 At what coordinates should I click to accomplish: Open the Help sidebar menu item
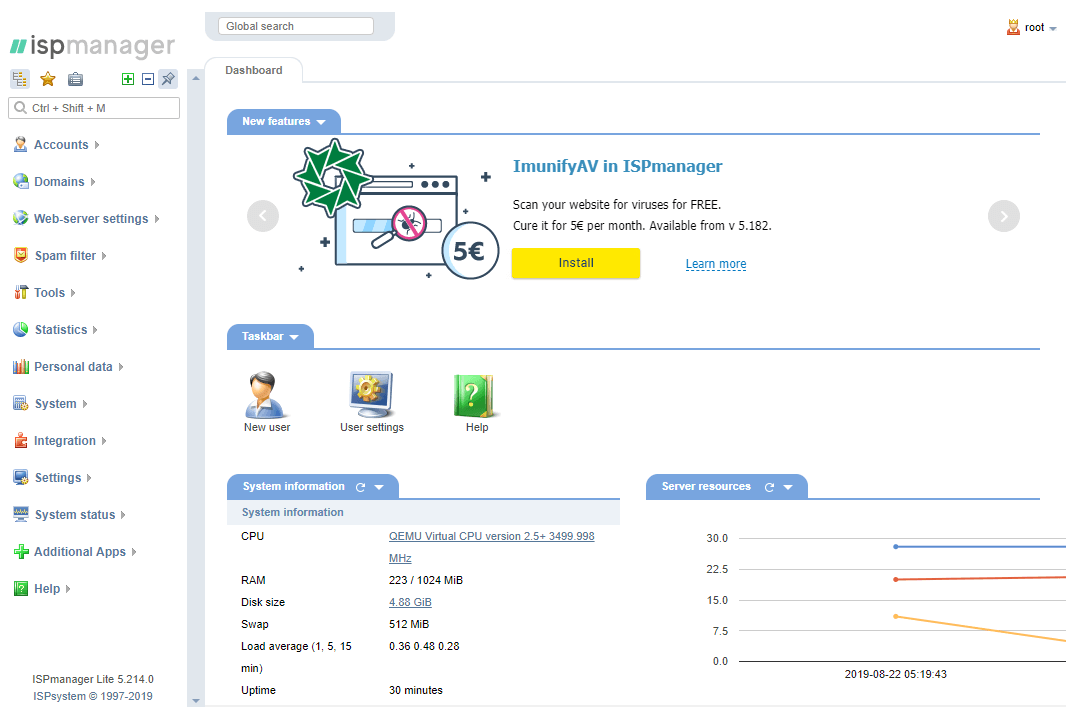click(x=47, y=589)
